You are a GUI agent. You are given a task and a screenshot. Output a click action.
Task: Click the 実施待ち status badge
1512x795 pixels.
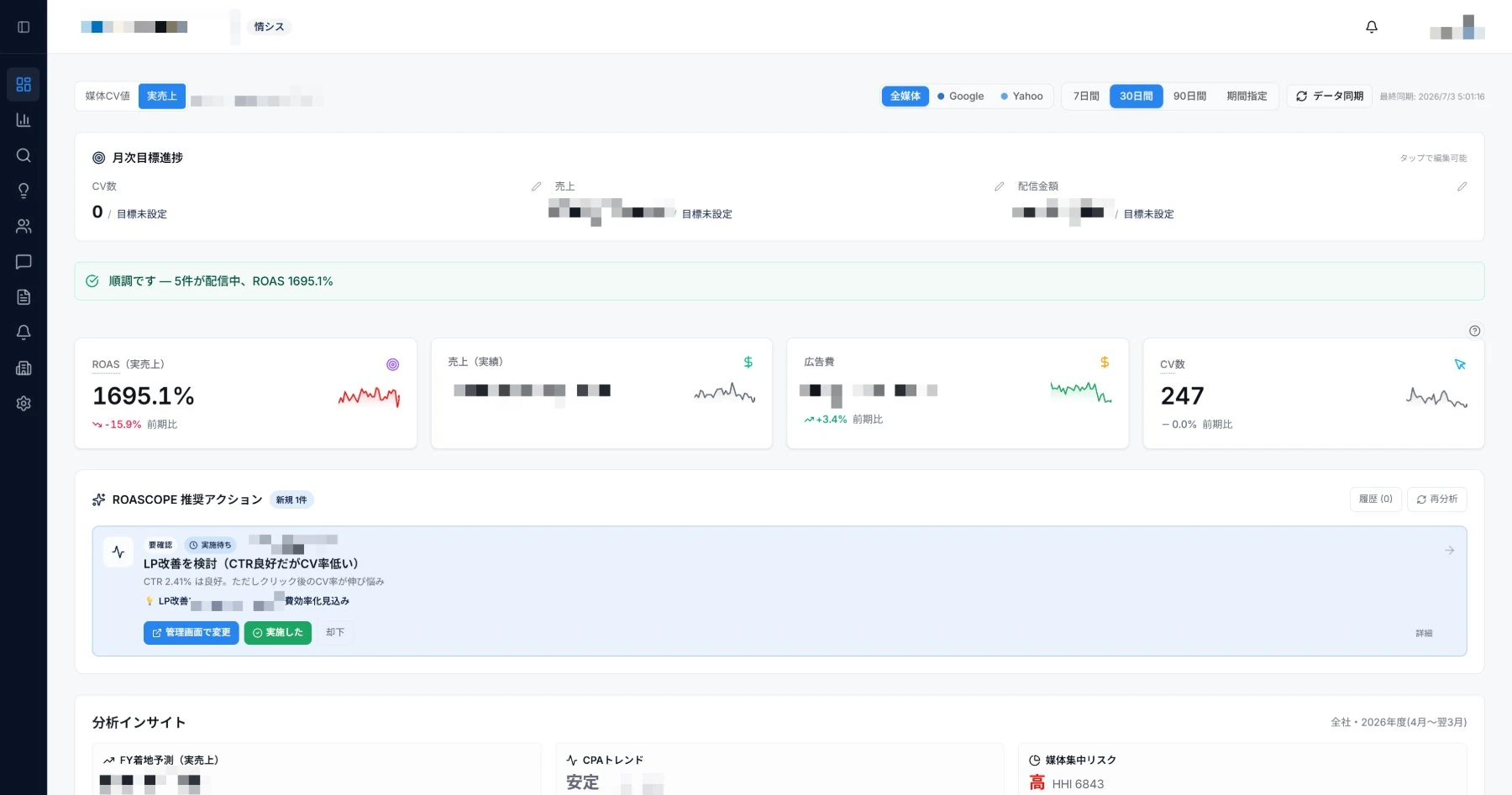pos(210,545)
